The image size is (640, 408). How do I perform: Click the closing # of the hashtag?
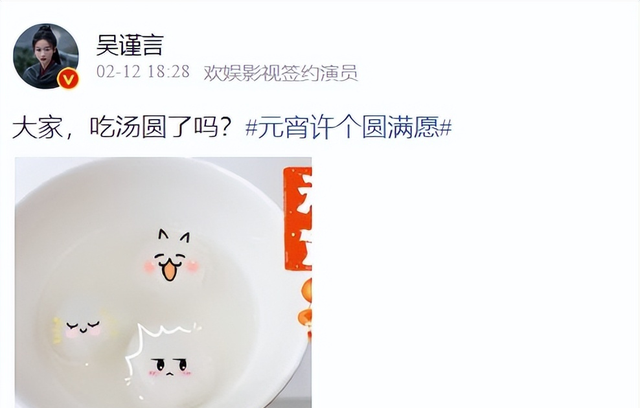[446, 128]
